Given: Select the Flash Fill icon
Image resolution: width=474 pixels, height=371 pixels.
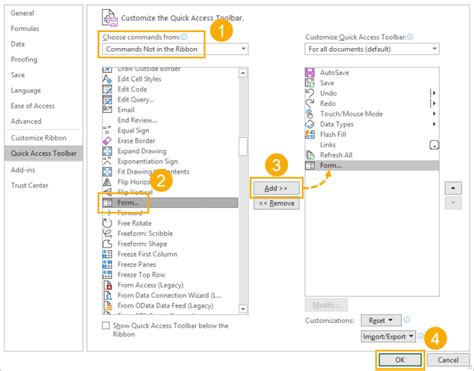Looking at the screenshot, I should point(310,134).
